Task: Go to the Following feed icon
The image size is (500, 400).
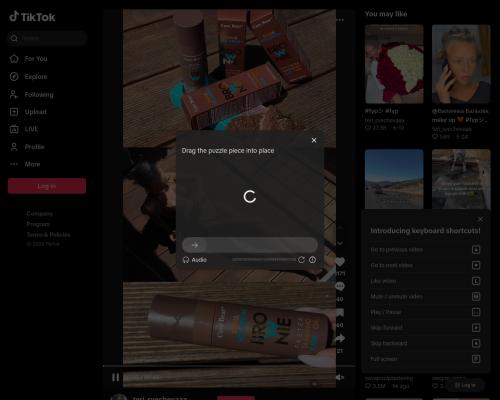Action: coord(14,95)
